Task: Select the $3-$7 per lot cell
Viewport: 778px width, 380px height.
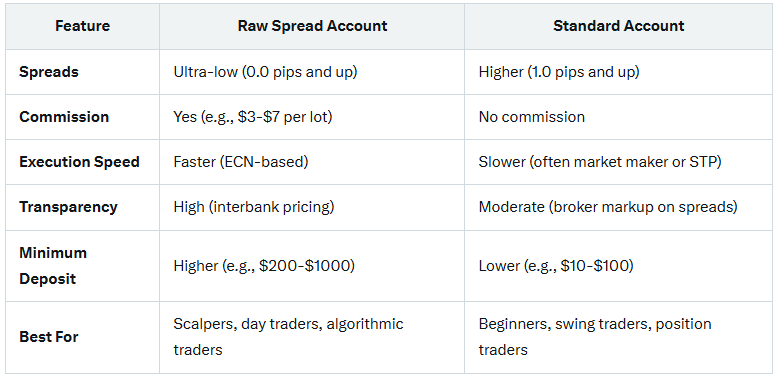Action: tap(253, 117)
